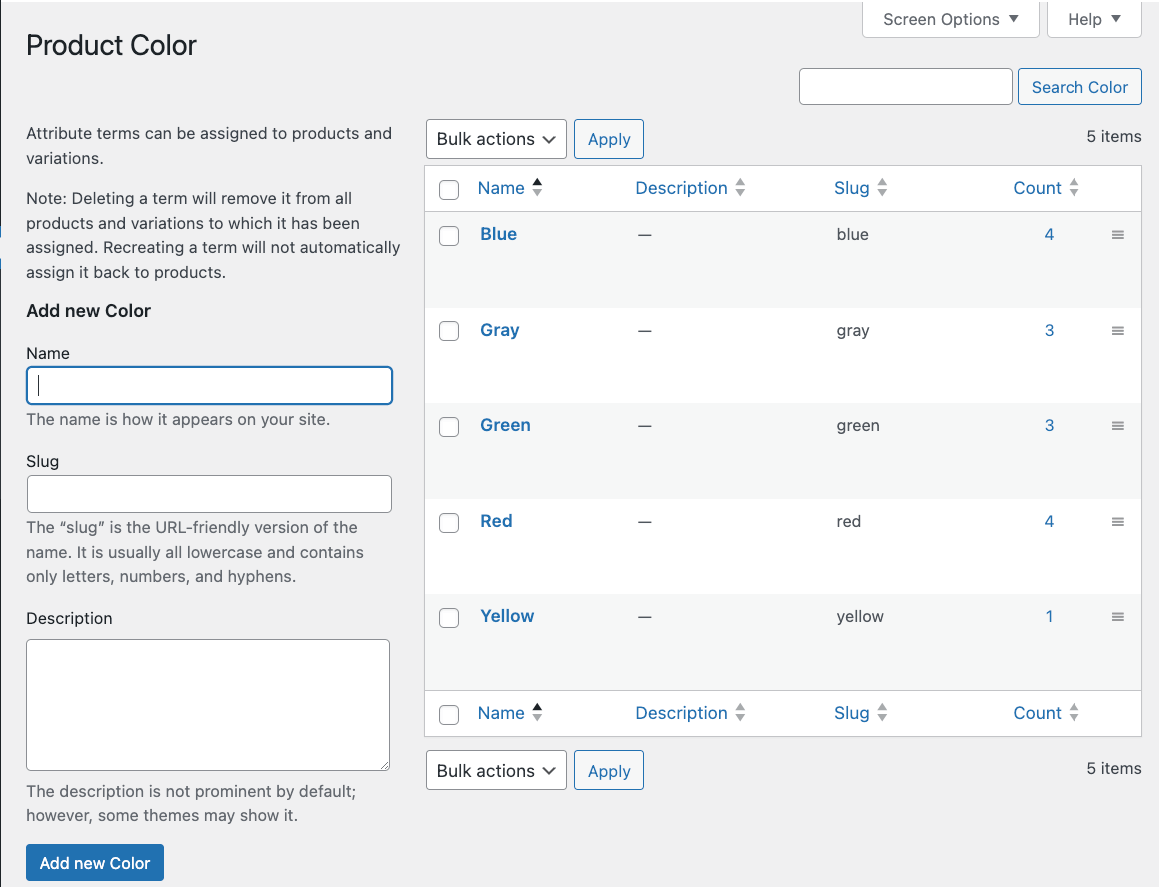Sort by Slug in footer
Image resolution: width=1159 pixels, height=887 pixels.
(x=852, y=713)
